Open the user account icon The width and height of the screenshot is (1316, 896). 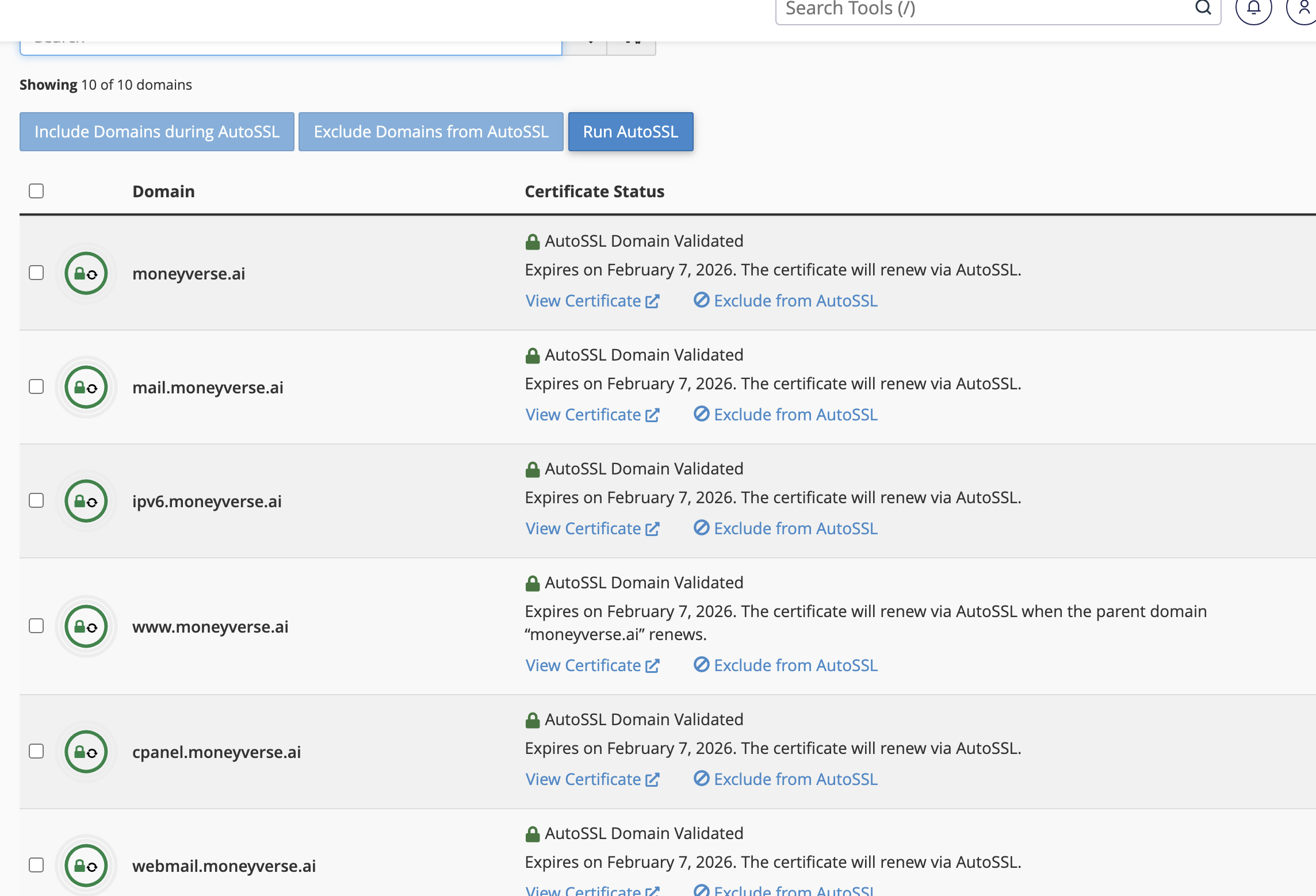1303,8
